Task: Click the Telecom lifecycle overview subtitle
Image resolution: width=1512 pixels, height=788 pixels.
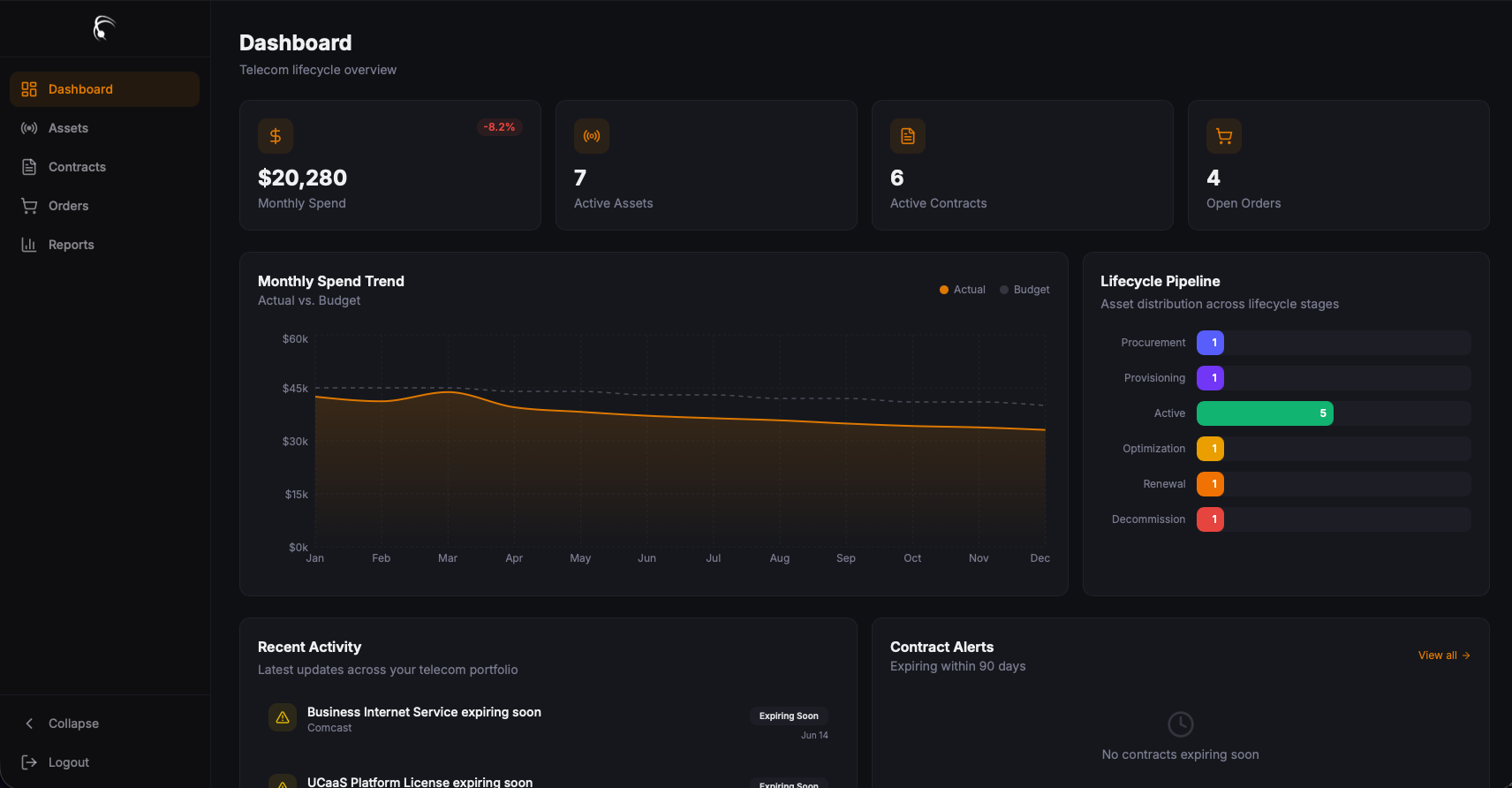Action: (x=318, y=70)
